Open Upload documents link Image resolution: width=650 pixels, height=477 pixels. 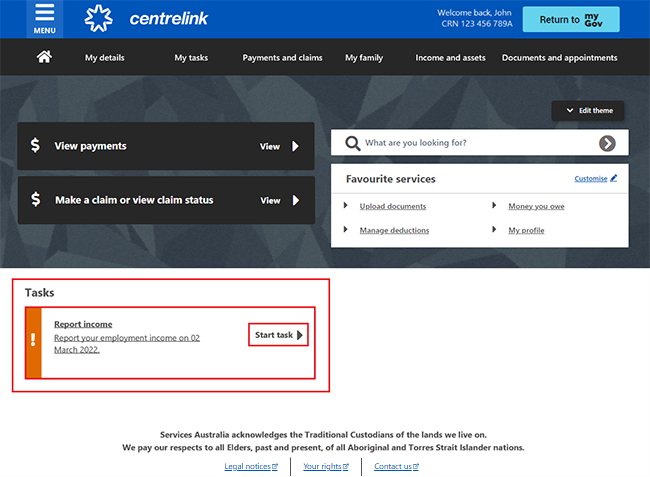pos(393,206)
